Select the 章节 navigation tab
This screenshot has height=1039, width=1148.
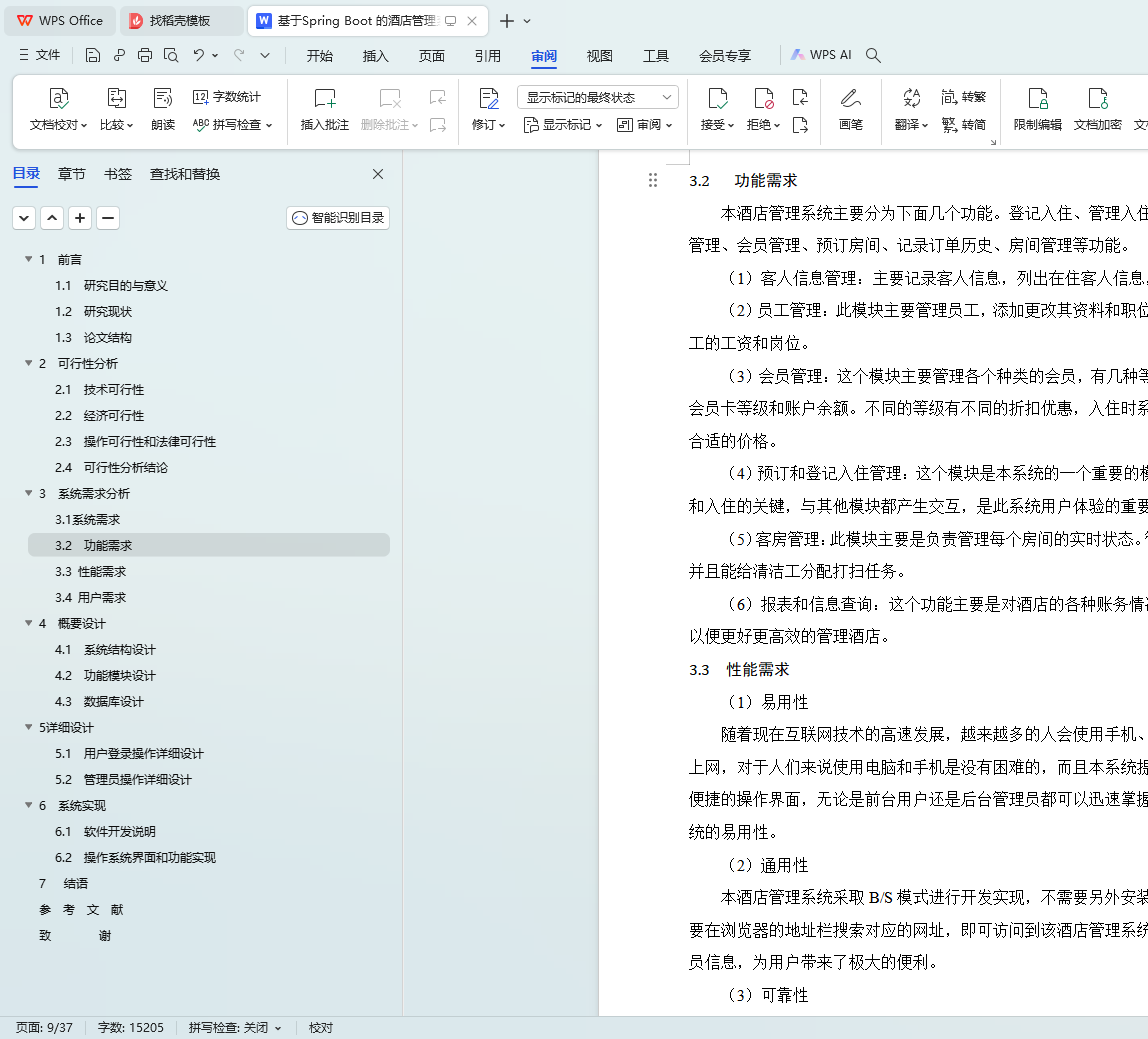pos(72,174)
